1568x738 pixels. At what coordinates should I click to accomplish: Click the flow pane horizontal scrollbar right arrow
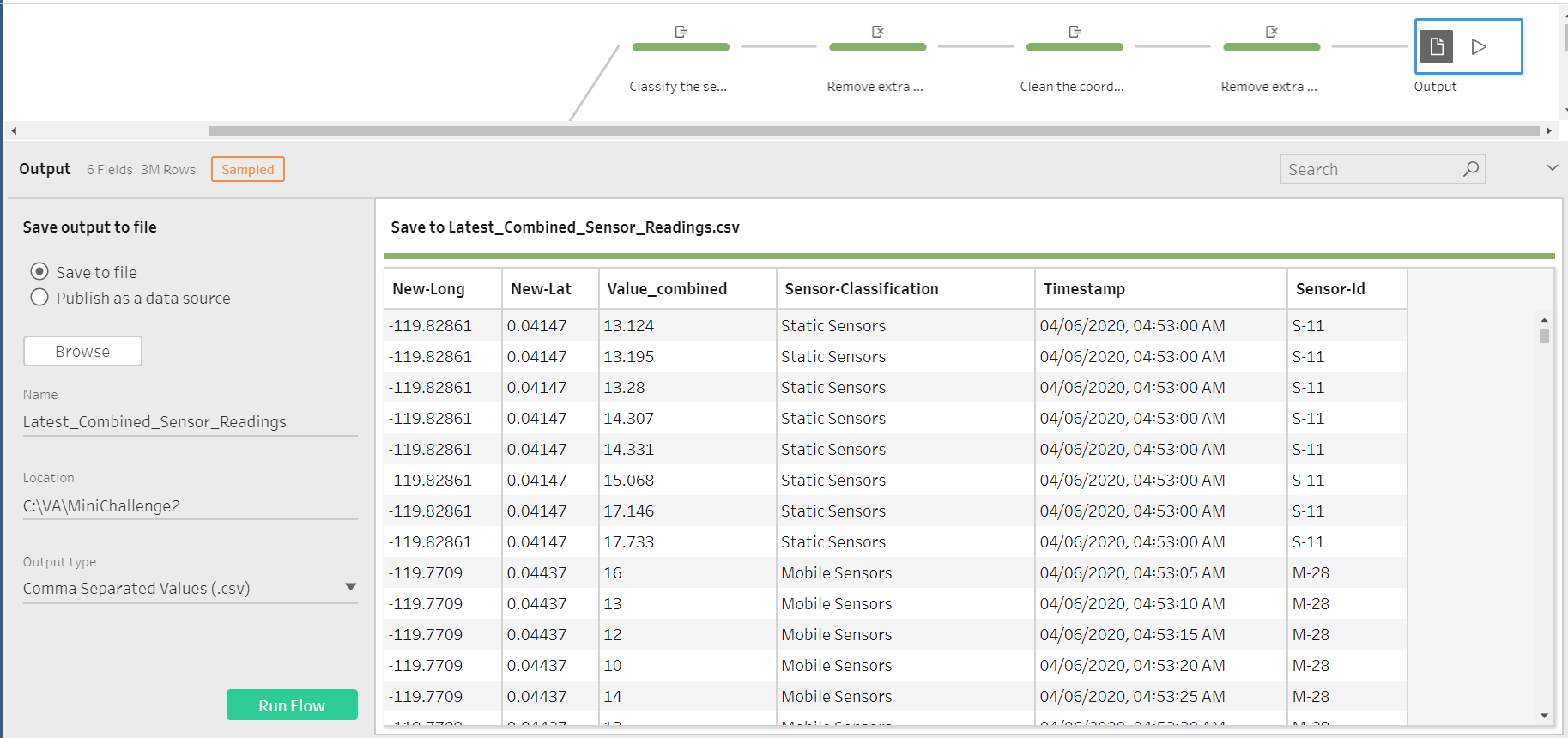click(x=1549, y=131)
